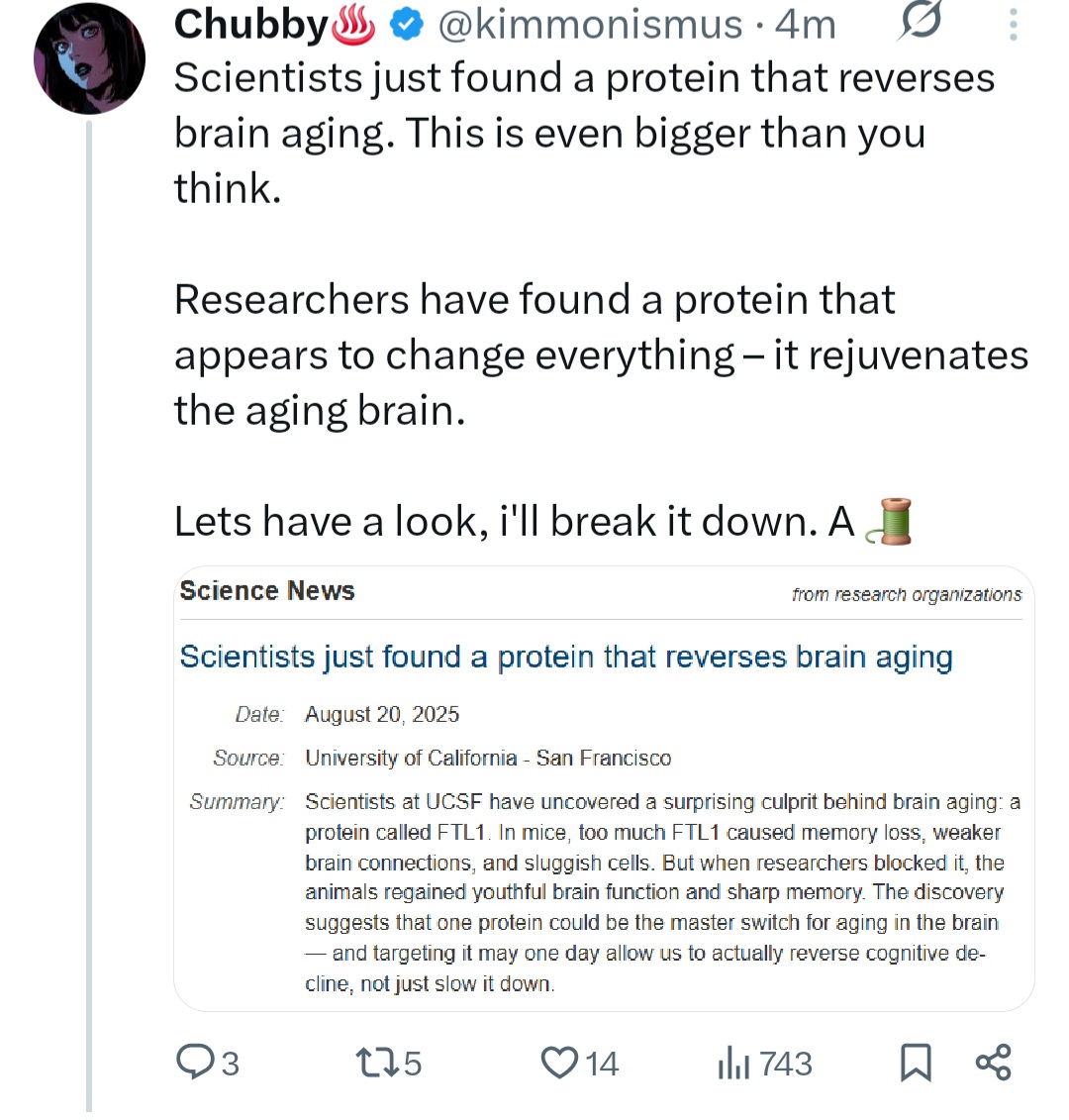Repost this tweet with retweet icon
Image resolution: width=1069 pixels, height=1120 pixels.
tap(377, 1063)
